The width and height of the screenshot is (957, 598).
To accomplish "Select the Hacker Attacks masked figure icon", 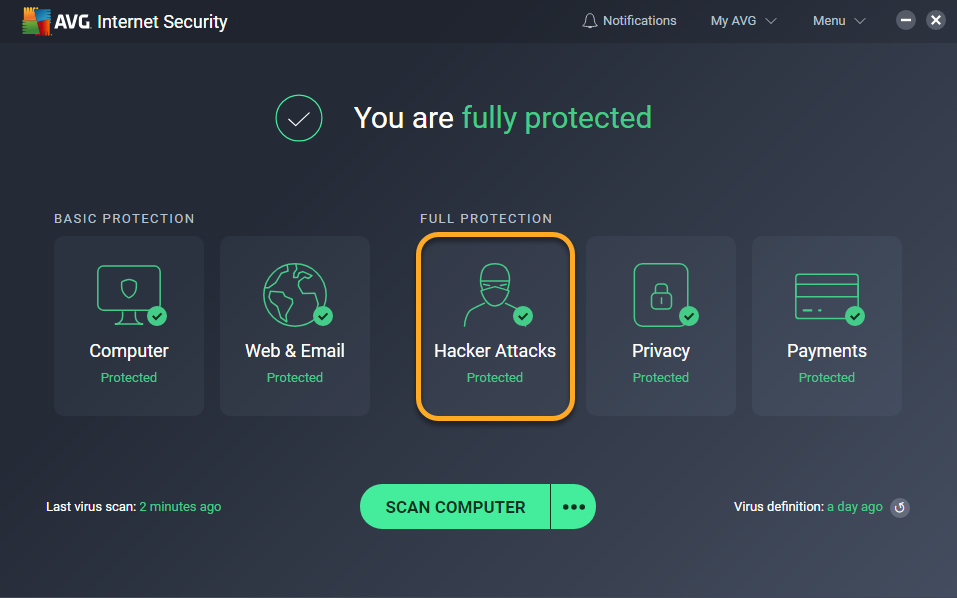I will tap(496, 295).
